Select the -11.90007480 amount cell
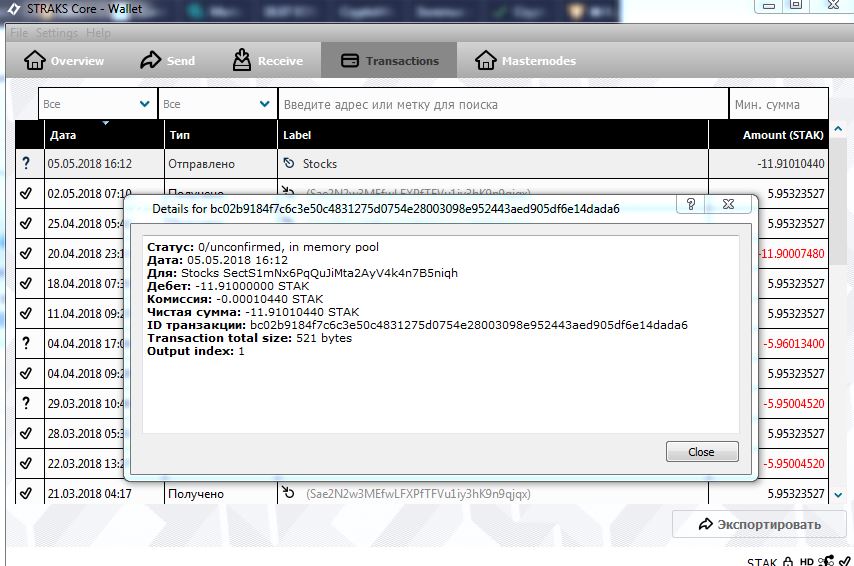This screenshot has width=854, height=566. [792, 253]
